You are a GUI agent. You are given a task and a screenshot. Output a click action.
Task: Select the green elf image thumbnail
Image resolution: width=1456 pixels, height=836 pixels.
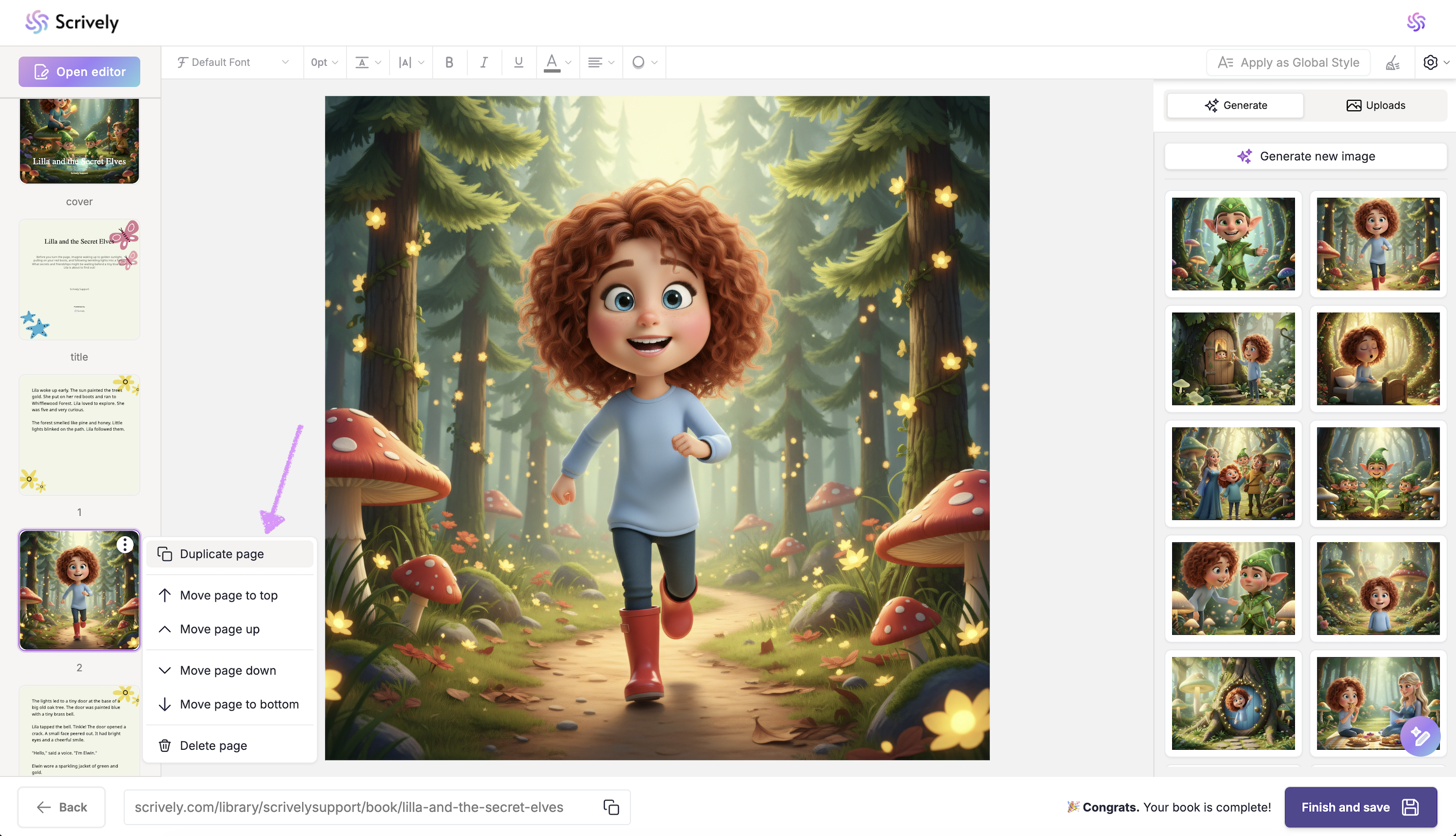1233,244
